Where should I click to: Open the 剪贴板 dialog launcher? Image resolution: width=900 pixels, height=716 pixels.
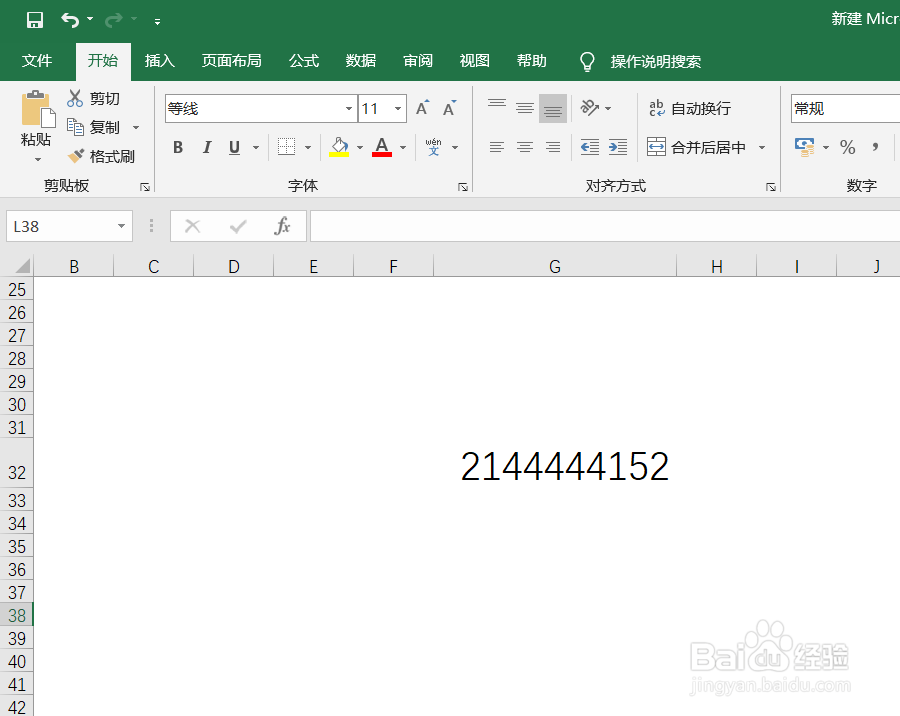(x=145, y=187)
